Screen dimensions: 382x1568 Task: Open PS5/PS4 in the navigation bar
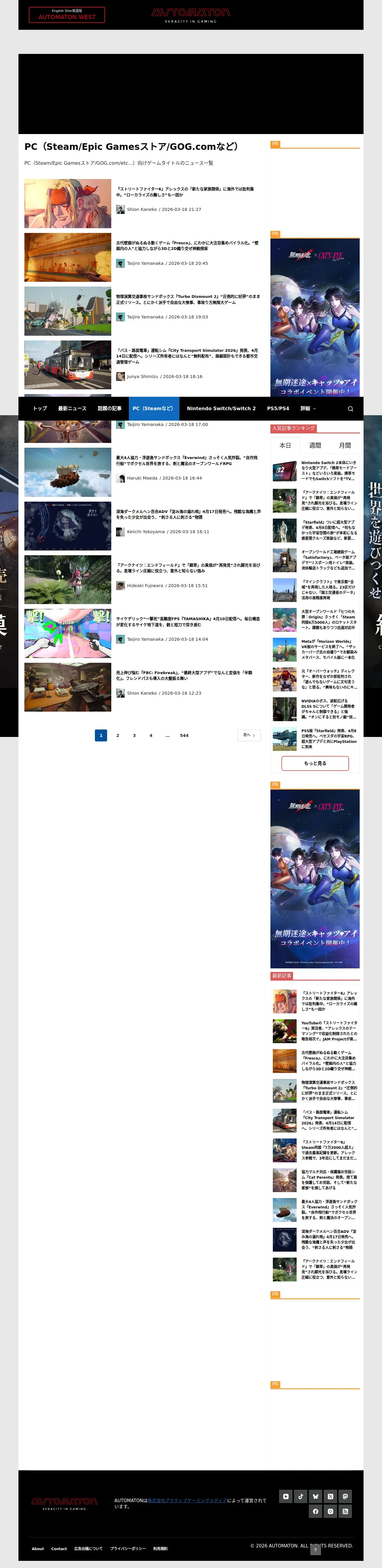(278, 408)
